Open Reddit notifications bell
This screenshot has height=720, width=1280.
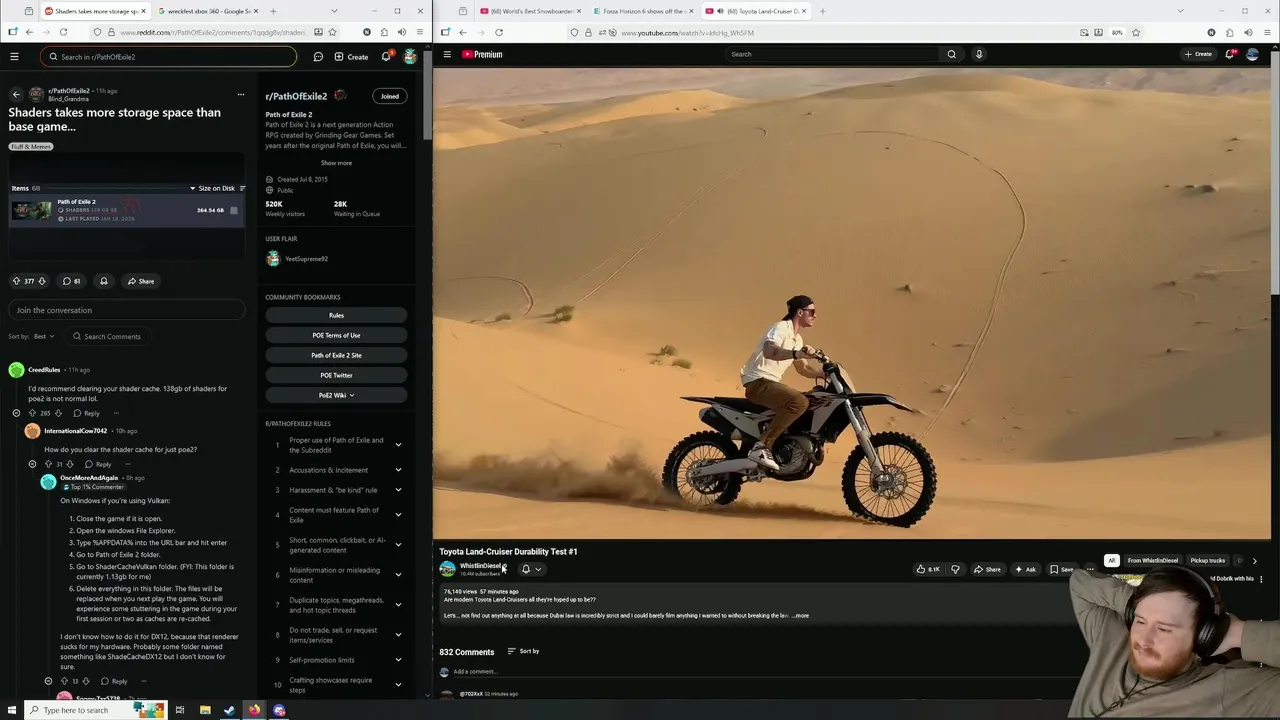tap(386, 56)
